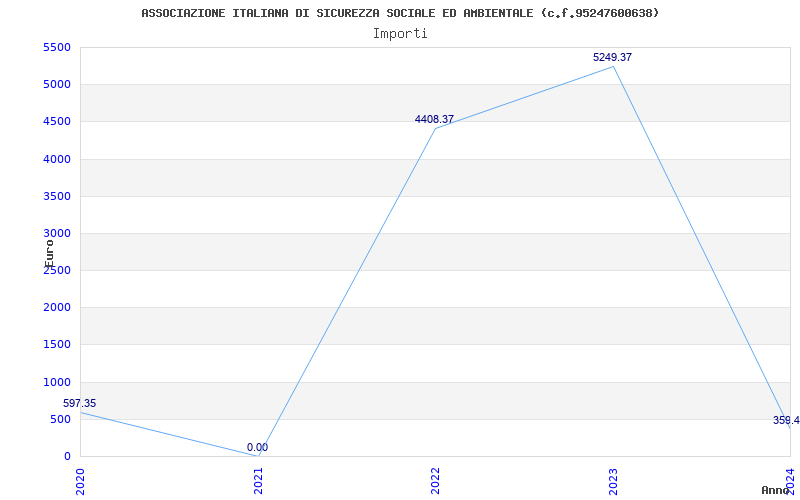The height and width of the screenshot is (500, 800).
Task: Click the line low point at 2021
Action: [x=259, y=456]
